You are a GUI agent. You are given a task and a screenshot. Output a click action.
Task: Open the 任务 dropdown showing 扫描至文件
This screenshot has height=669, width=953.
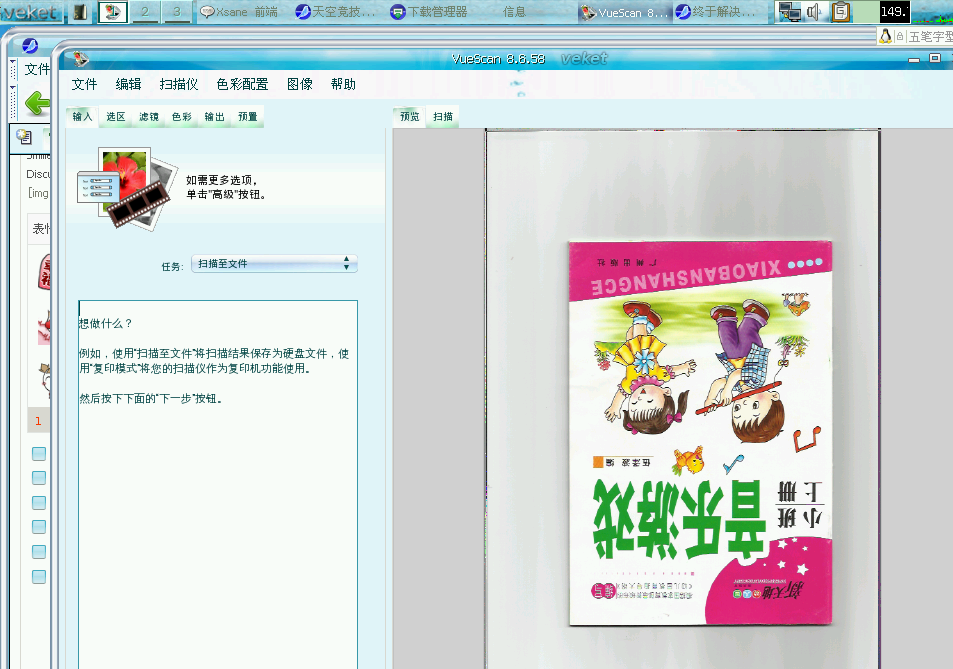274,264
